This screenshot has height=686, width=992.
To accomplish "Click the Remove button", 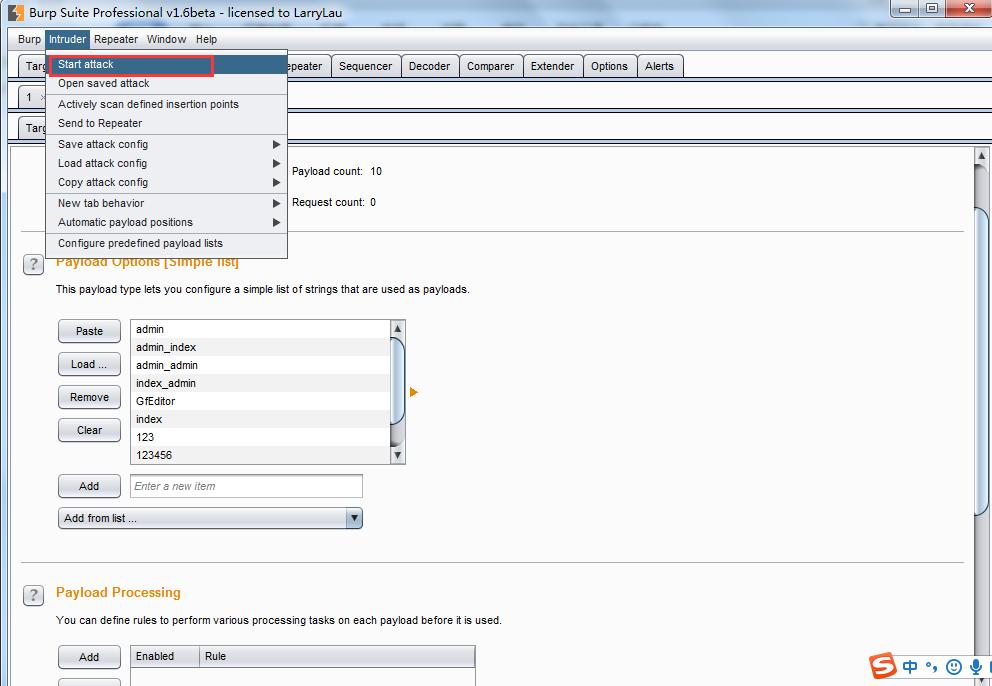I will (89, 397).
